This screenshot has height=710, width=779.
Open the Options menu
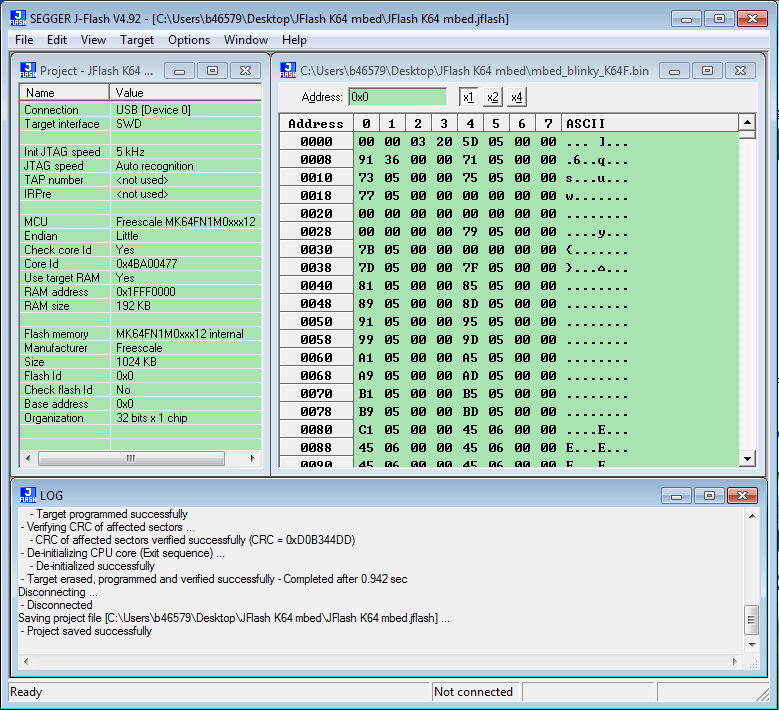189,40
